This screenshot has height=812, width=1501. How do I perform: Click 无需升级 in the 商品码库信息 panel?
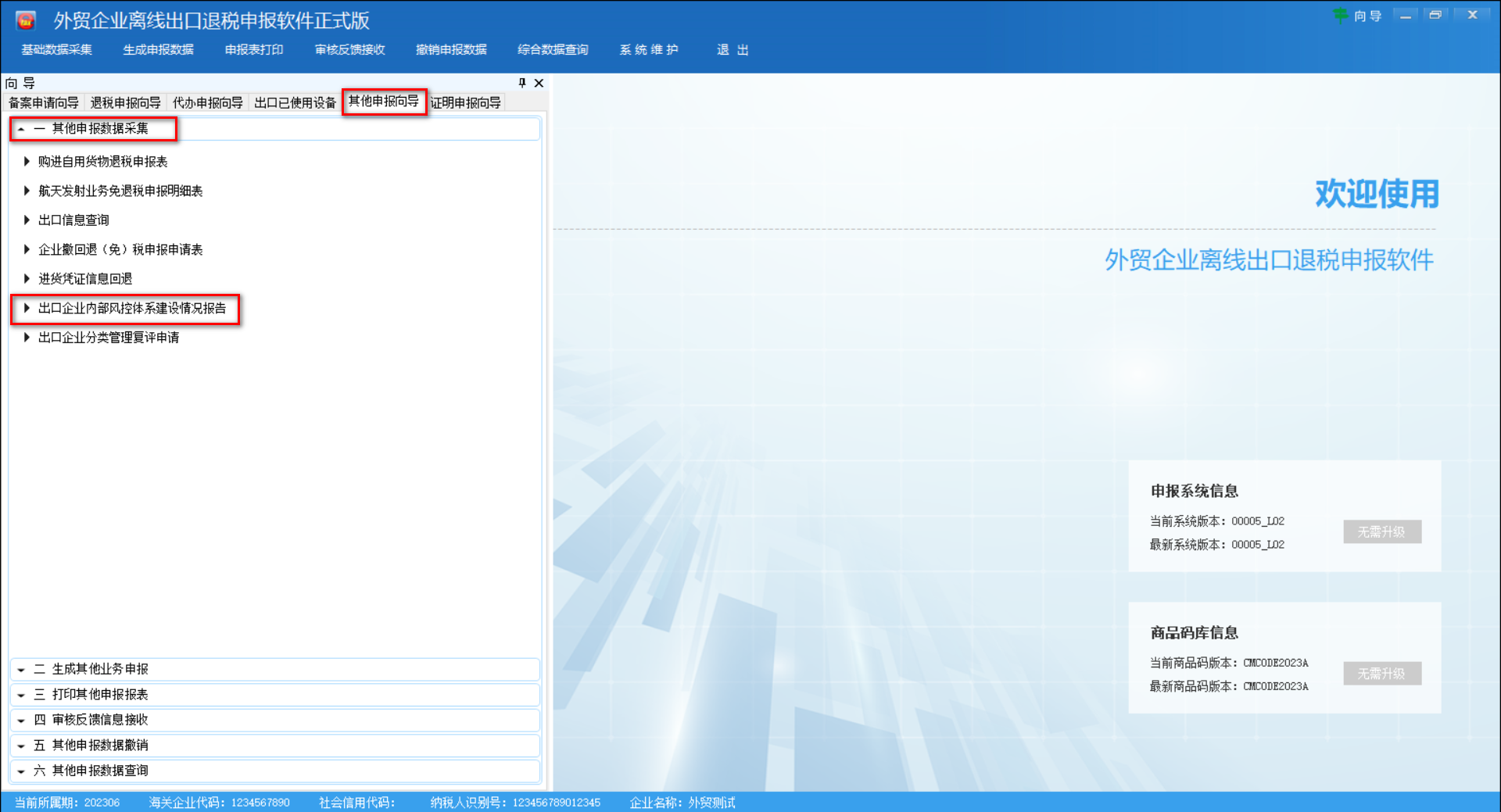pyautogui.click(x=1382, y=673)
